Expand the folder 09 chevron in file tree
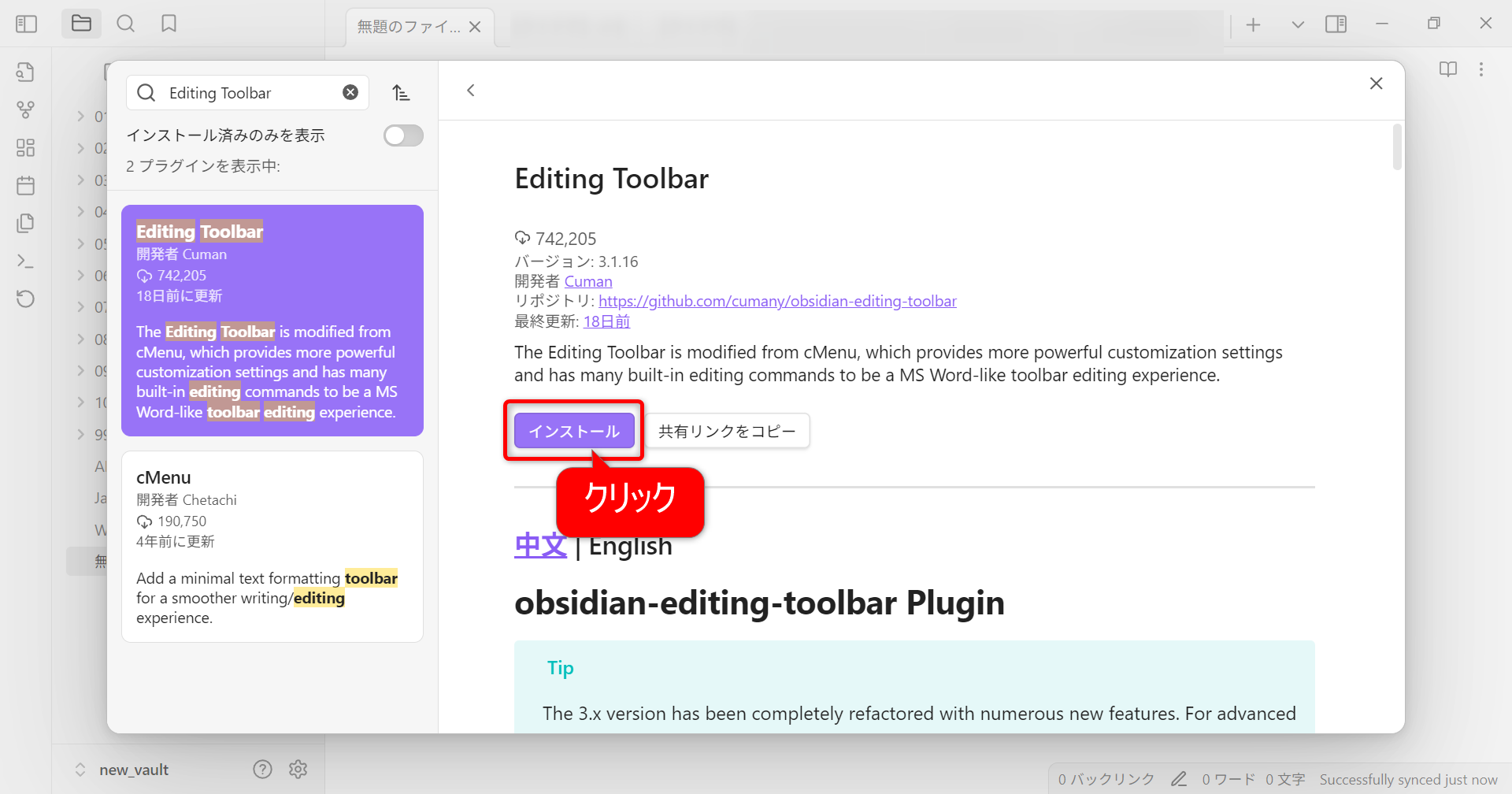1512x794 pixels. tap(80, 370)
